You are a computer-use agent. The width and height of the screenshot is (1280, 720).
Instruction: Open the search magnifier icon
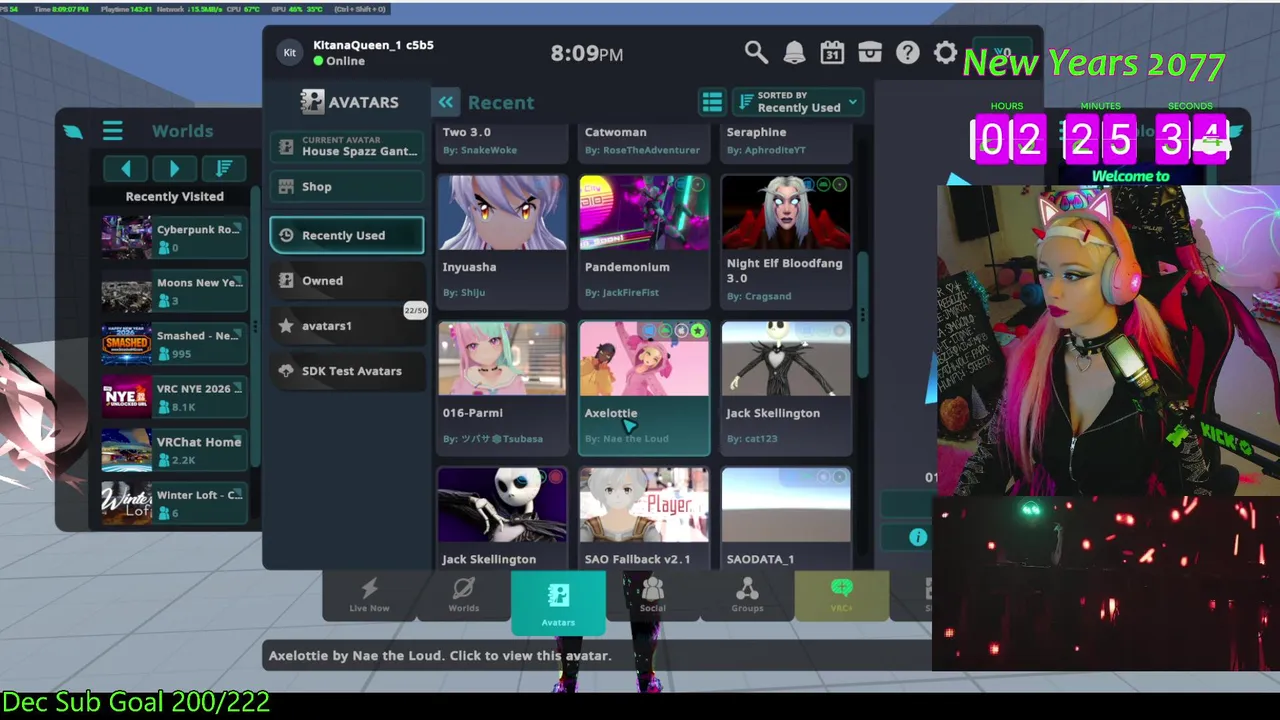pos(756,53)
